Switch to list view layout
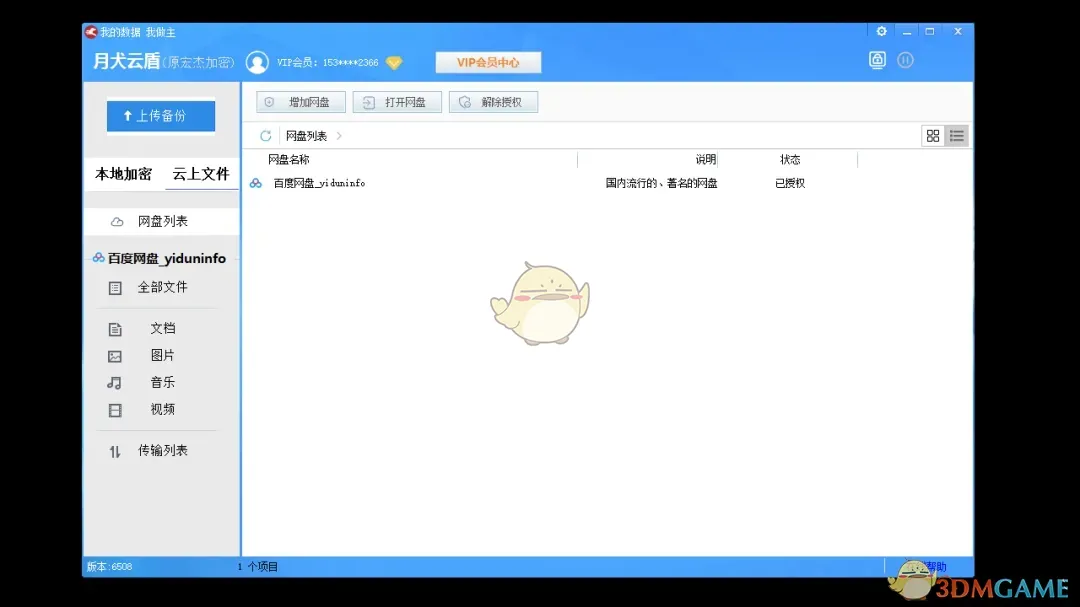Screen dimensions: 1080x607 955,135
